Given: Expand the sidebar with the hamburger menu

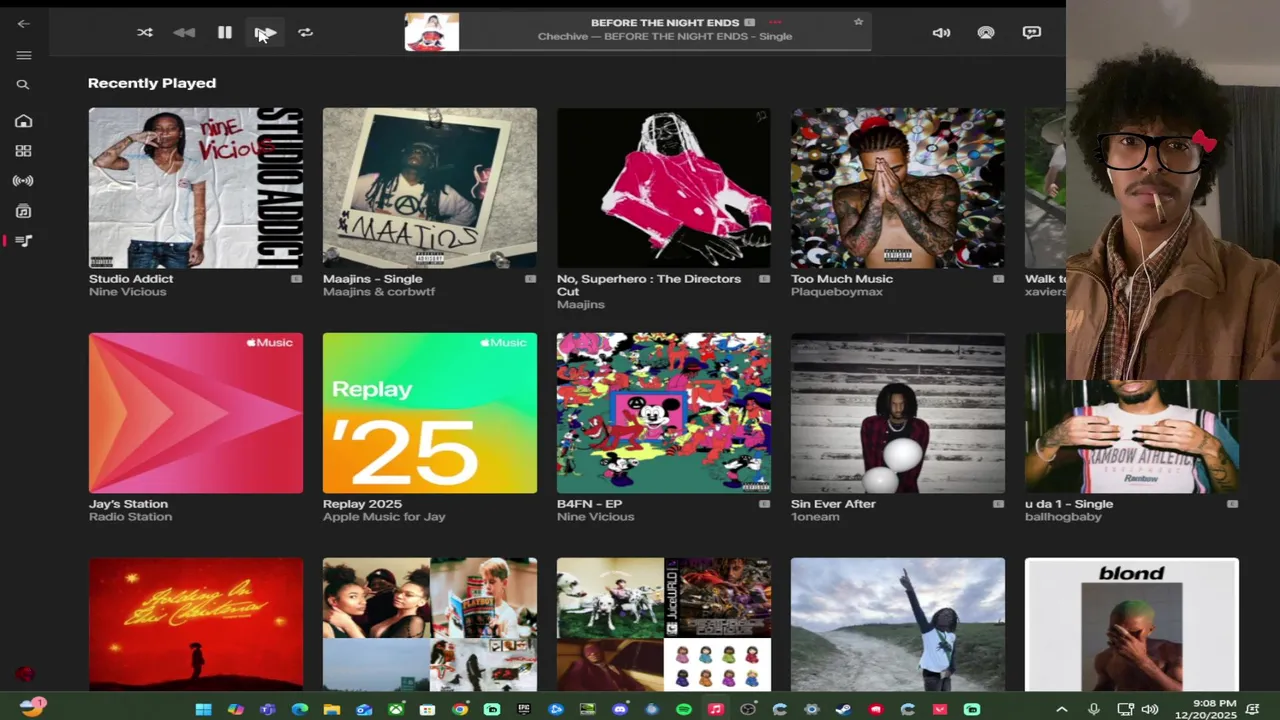Looking at the screenshot, I should [x=24, y=55].
